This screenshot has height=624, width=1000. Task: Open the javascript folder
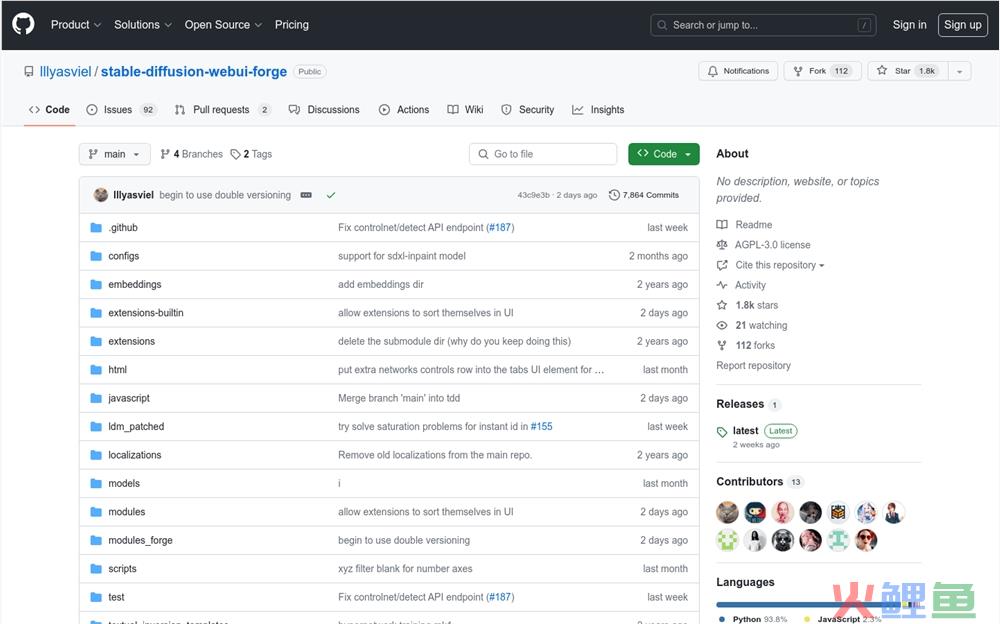click(129, 398)
